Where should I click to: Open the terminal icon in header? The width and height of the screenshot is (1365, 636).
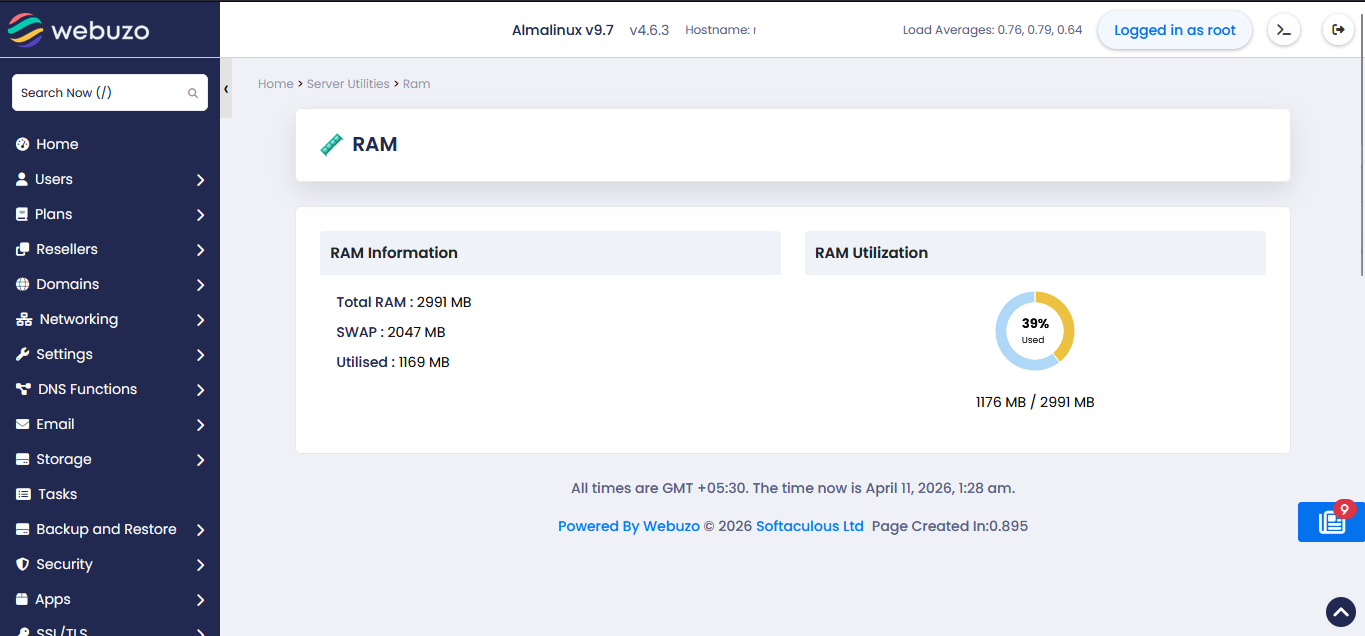(1284, 30)
